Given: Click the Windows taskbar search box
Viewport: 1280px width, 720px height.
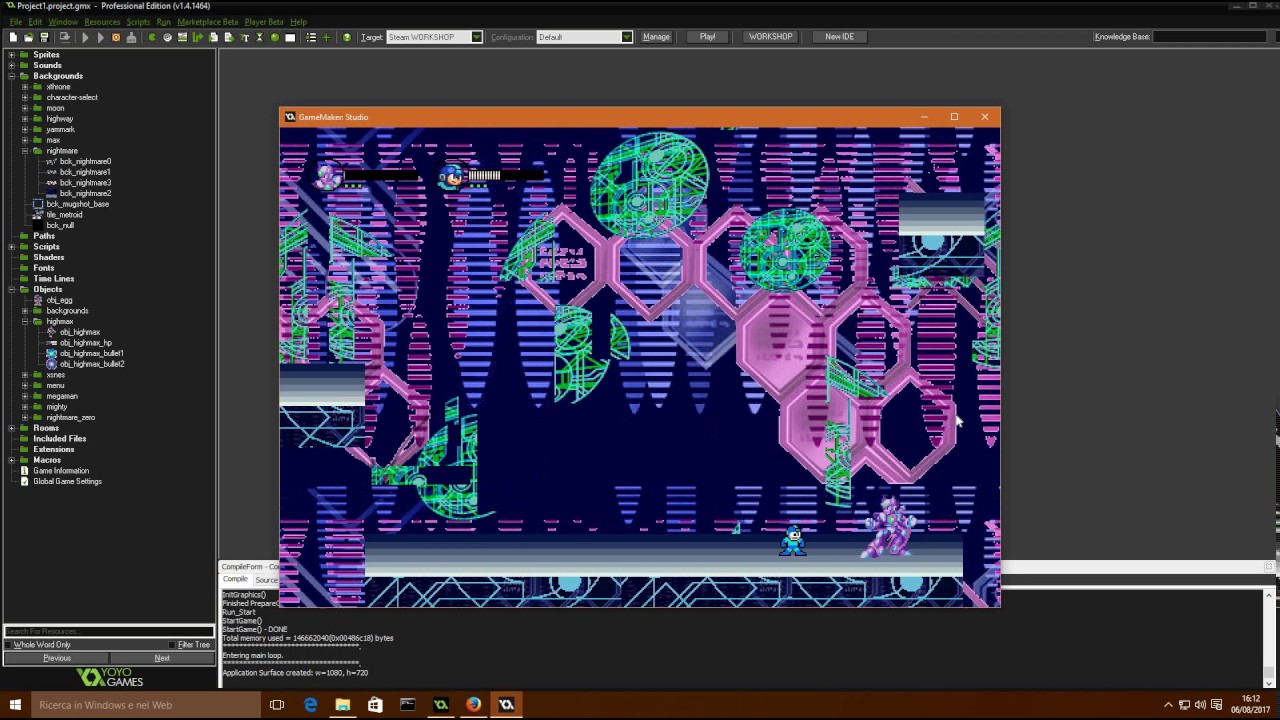Looking at the screenshot, I should click(146, 705).
